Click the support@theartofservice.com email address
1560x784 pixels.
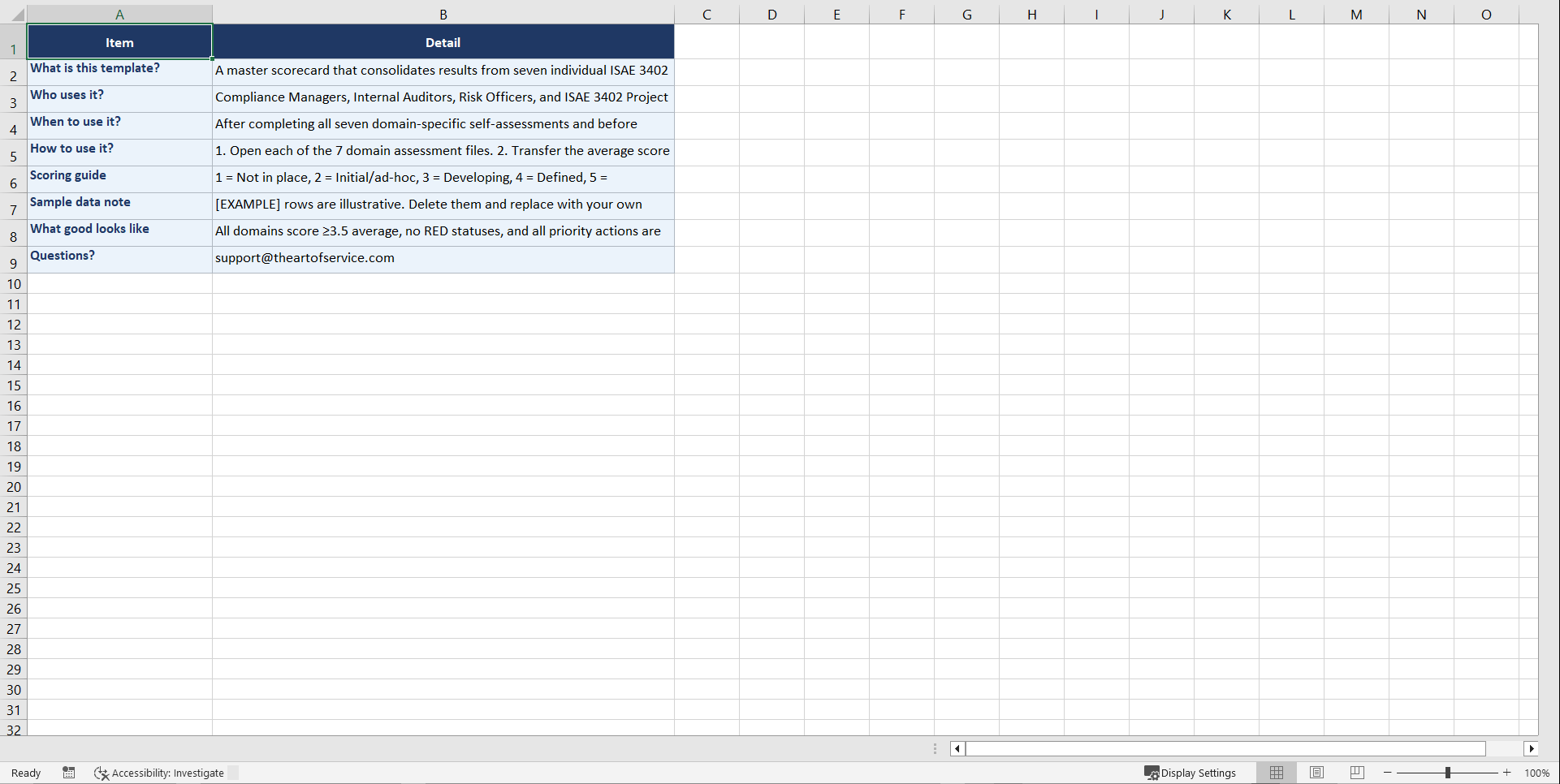[x=305, y=257]
